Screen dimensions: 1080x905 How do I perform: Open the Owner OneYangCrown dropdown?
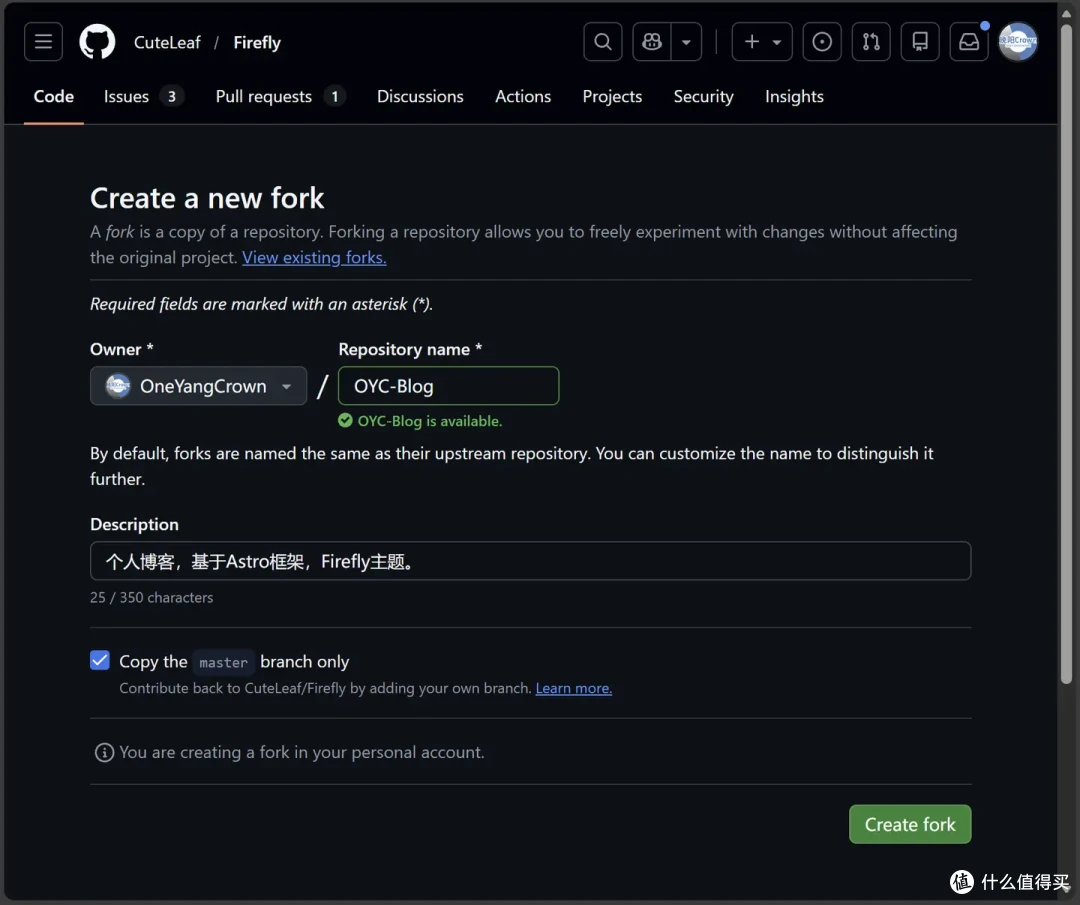(198, 386)
